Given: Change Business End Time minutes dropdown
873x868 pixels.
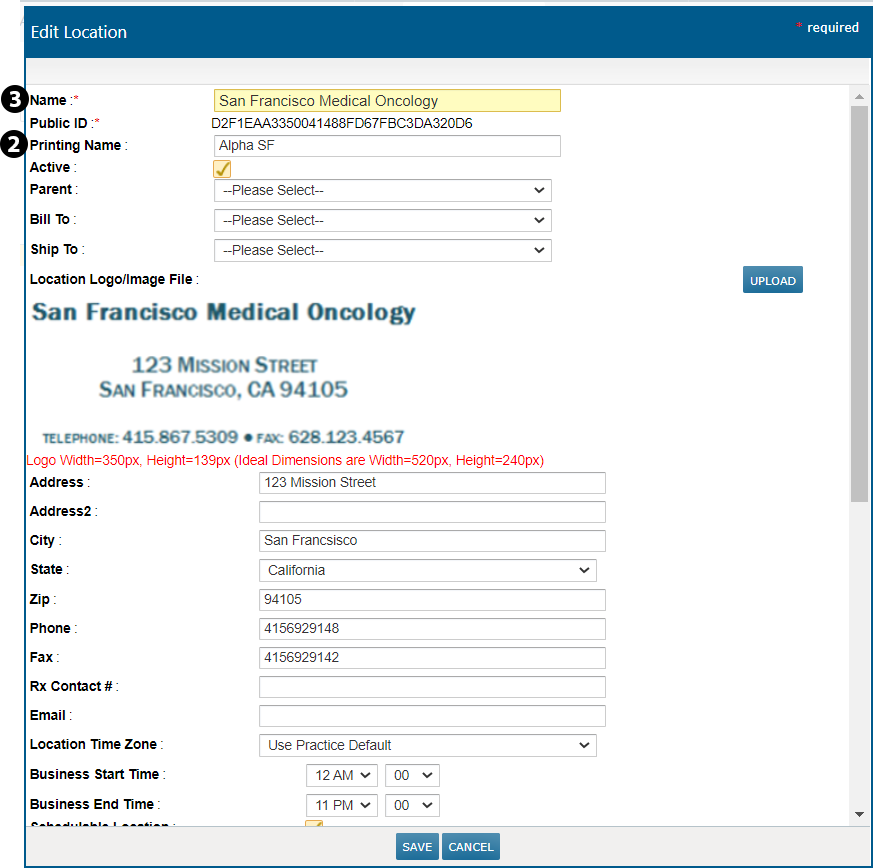Looking at the screenshot, I should pyautogui.click(x=412, y=806).
